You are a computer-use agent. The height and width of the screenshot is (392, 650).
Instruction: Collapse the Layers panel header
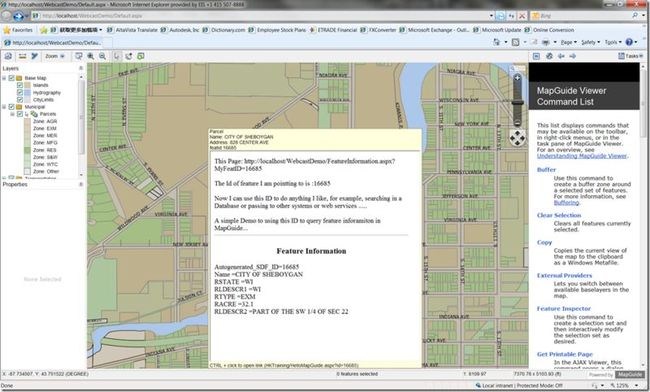81,68
